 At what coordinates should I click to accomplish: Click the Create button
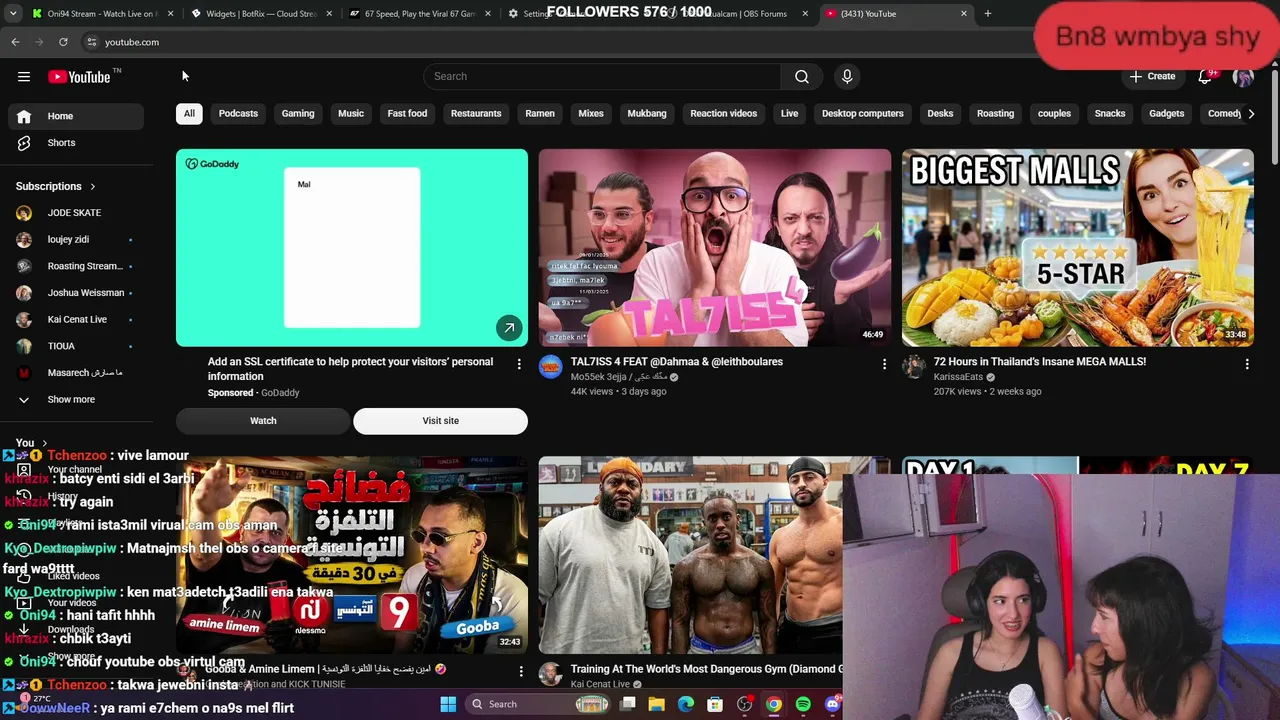coord(1153,76)
